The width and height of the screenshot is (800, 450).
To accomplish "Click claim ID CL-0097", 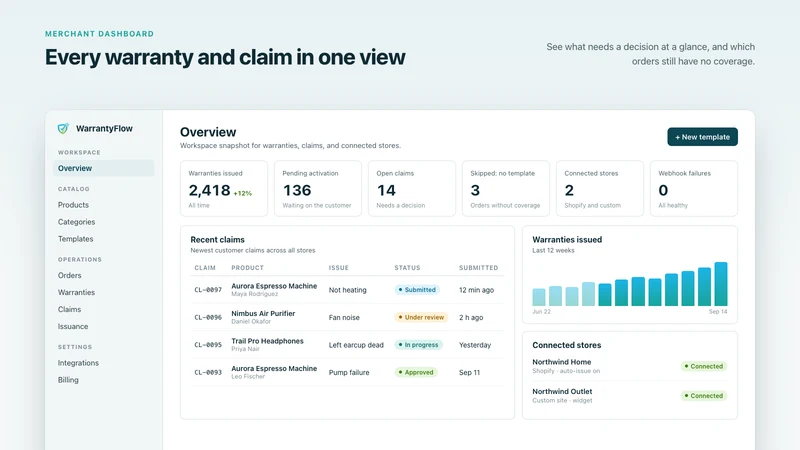I will pyautogui.click(x=208, y=290).
